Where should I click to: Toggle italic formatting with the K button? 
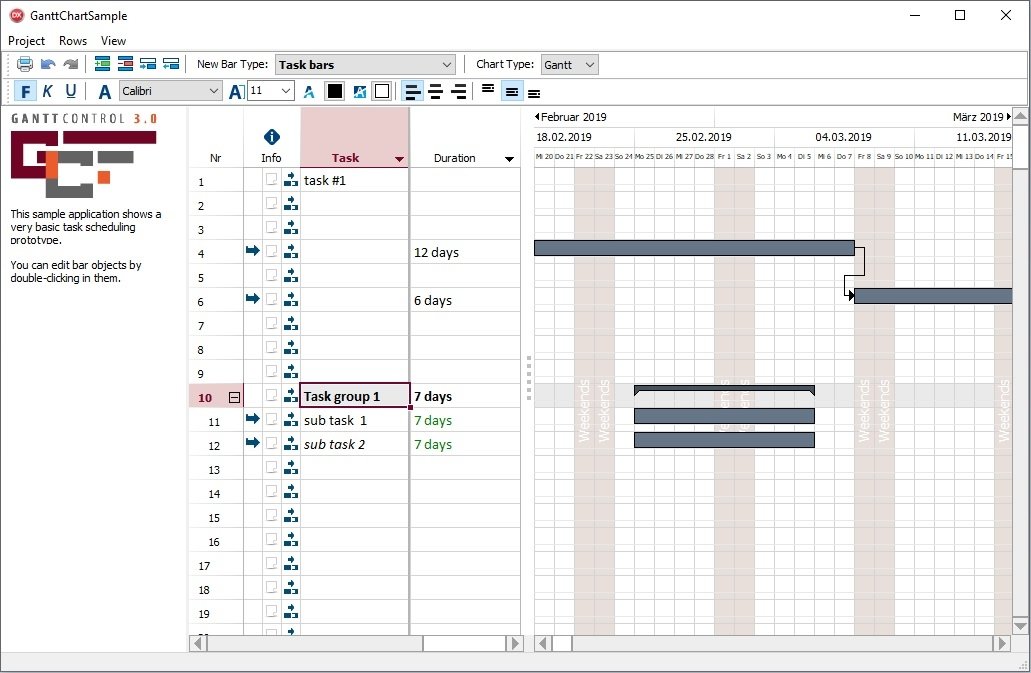click(x=47, y=91)
